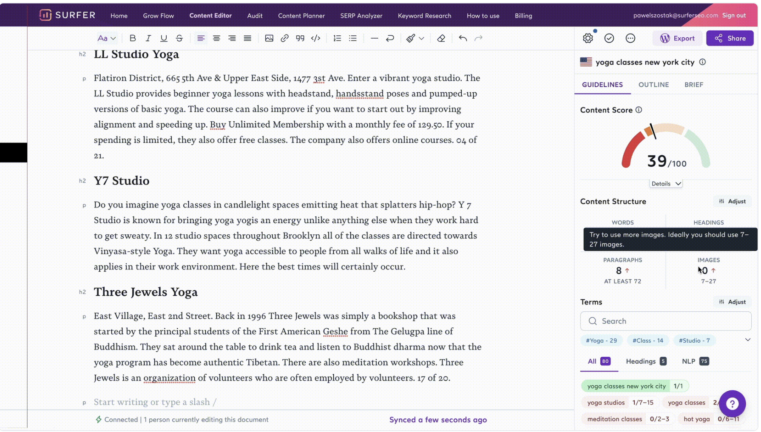Expand the Content Score Details
The height and width of the screenshot is (432, 761).
click(x=666, y=183)
